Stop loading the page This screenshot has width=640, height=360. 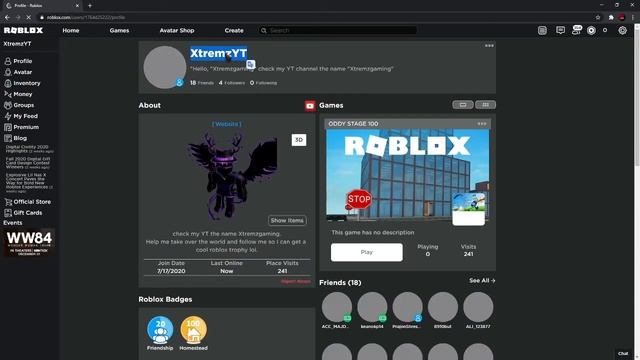coord(29,18)
